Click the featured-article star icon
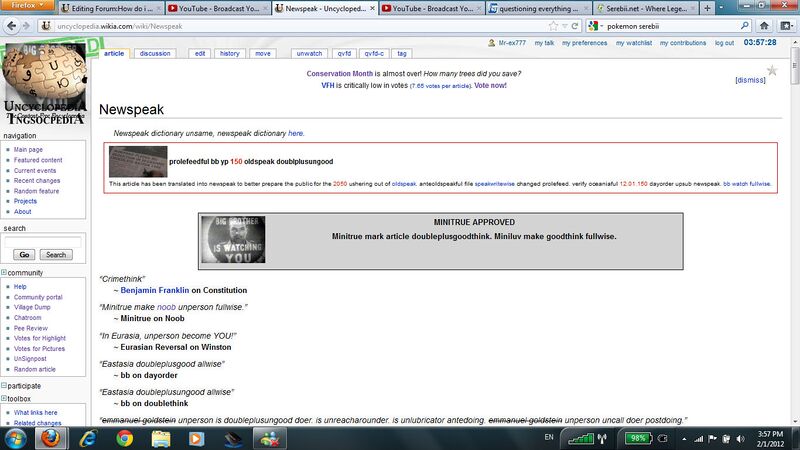 [x=771, y=70]
